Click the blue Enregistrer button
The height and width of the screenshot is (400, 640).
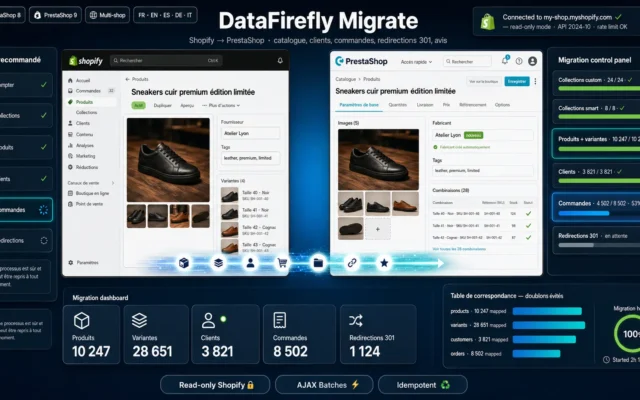tap(517, 81)
